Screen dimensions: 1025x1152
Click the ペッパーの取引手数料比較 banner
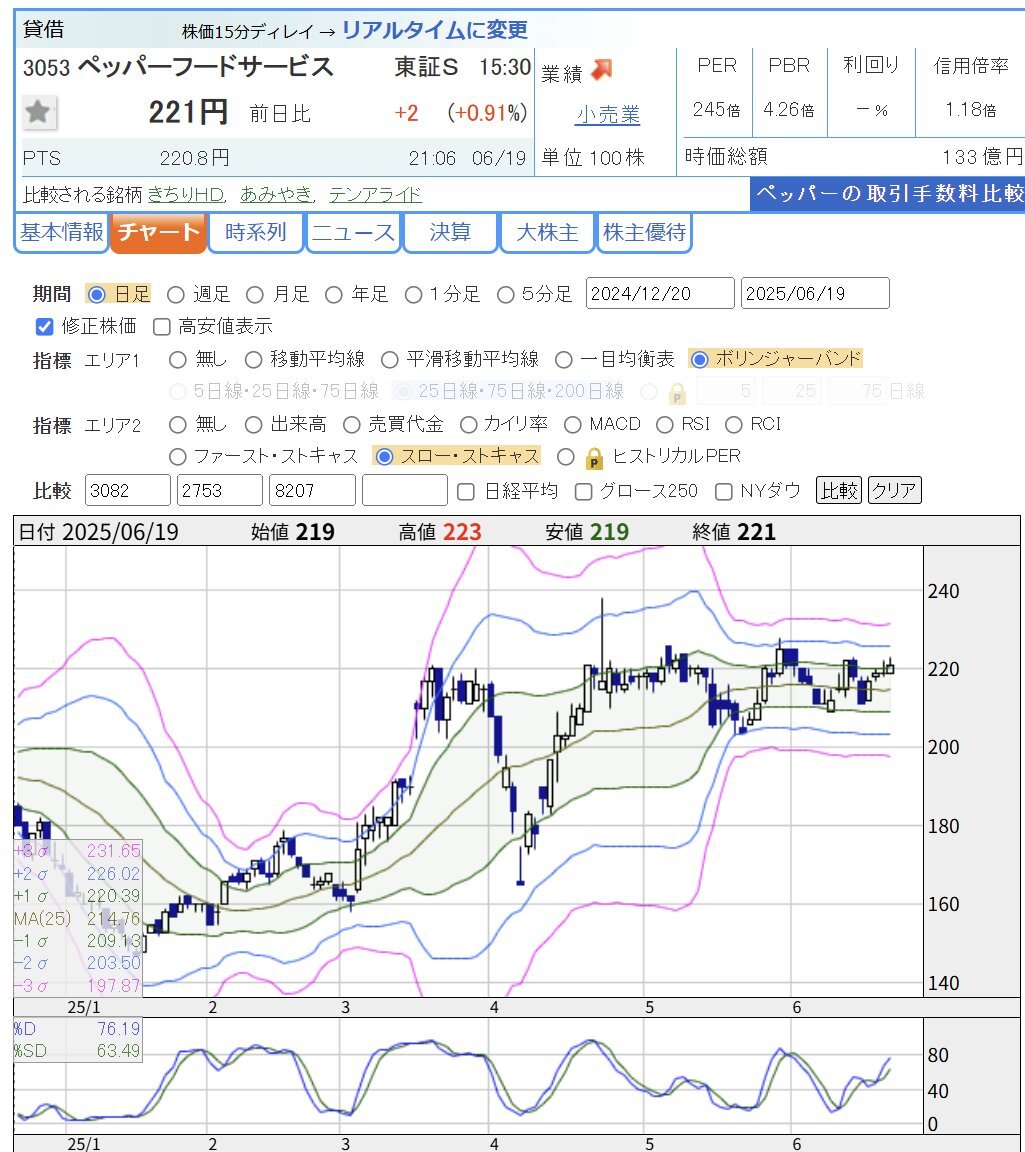[x=888, y=194]
